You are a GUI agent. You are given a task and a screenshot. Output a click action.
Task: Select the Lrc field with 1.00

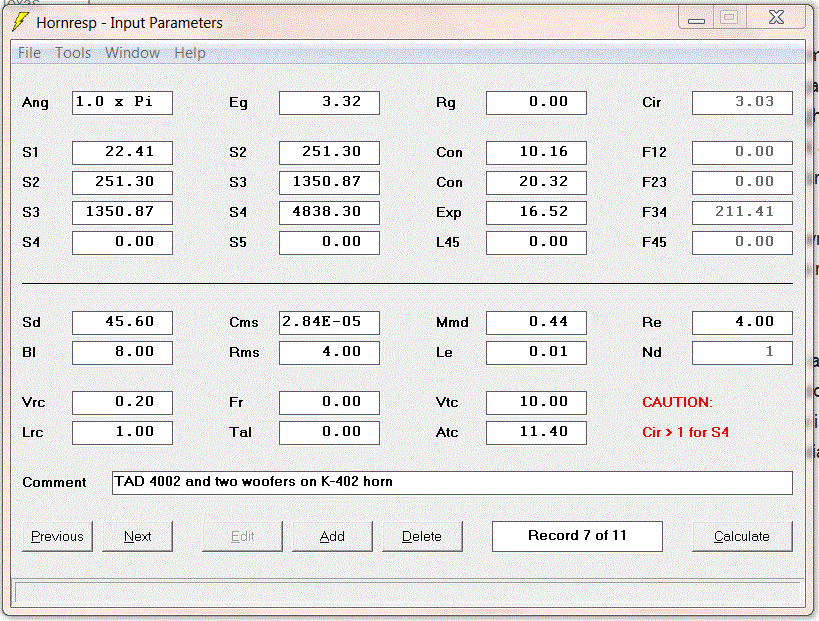(122, 432)
